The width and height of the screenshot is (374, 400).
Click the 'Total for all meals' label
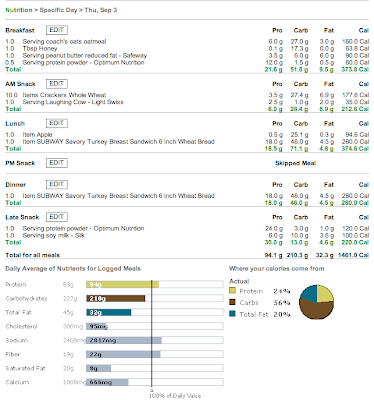pos(33,255)
